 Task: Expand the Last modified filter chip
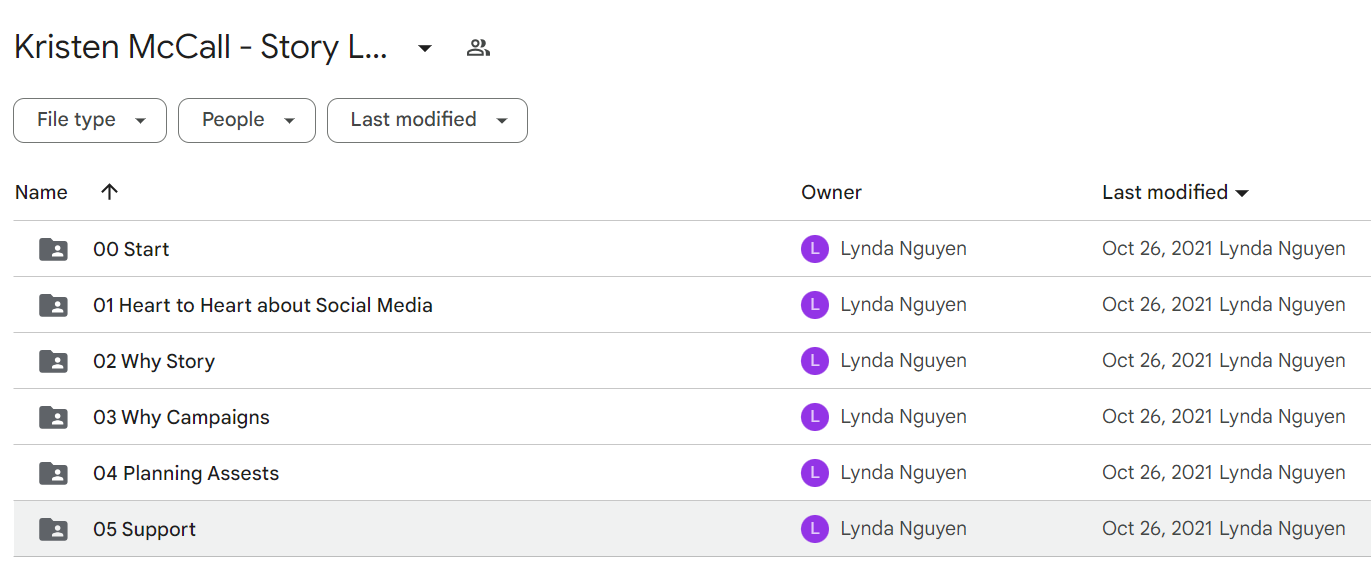pos(427,120)
